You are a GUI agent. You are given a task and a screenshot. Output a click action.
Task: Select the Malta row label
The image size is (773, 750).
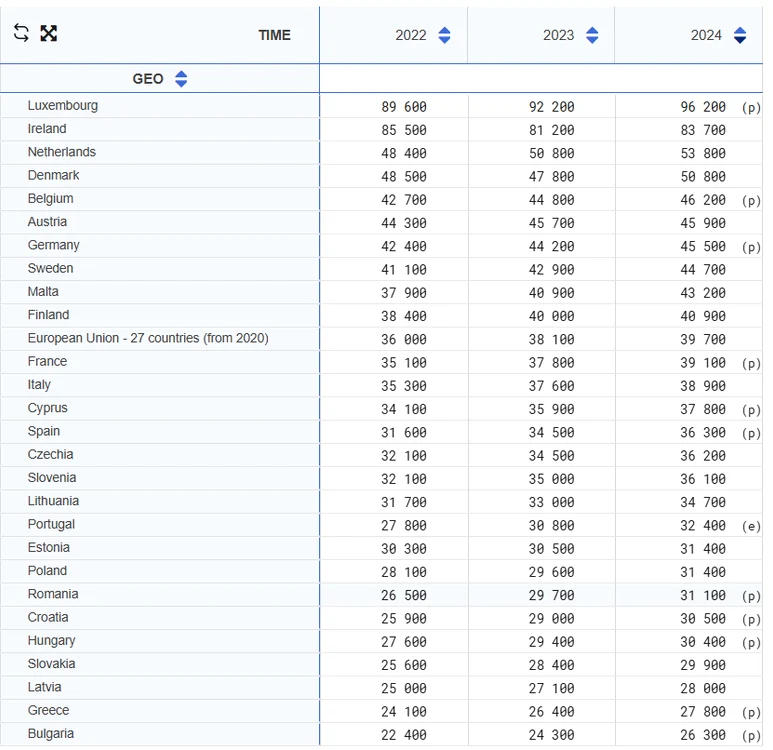point(43,291)
